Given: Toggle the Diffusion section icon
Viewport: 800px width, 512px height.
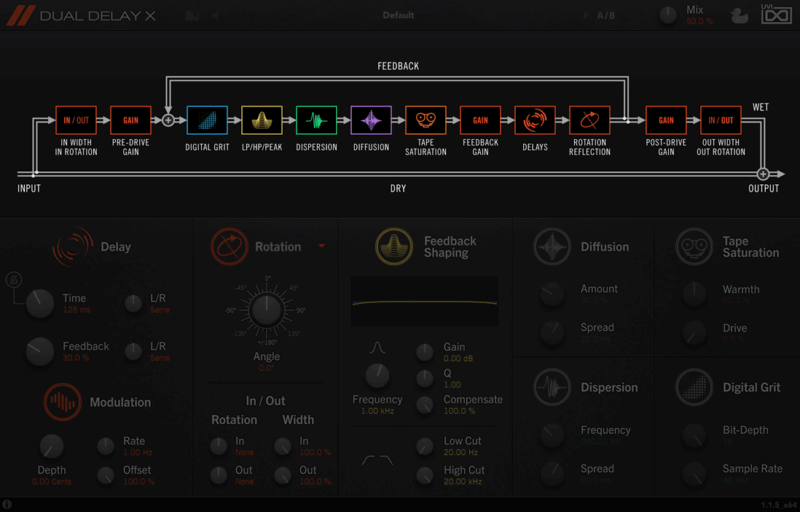Looking at the screenshot, I should (x=552, y=247).
